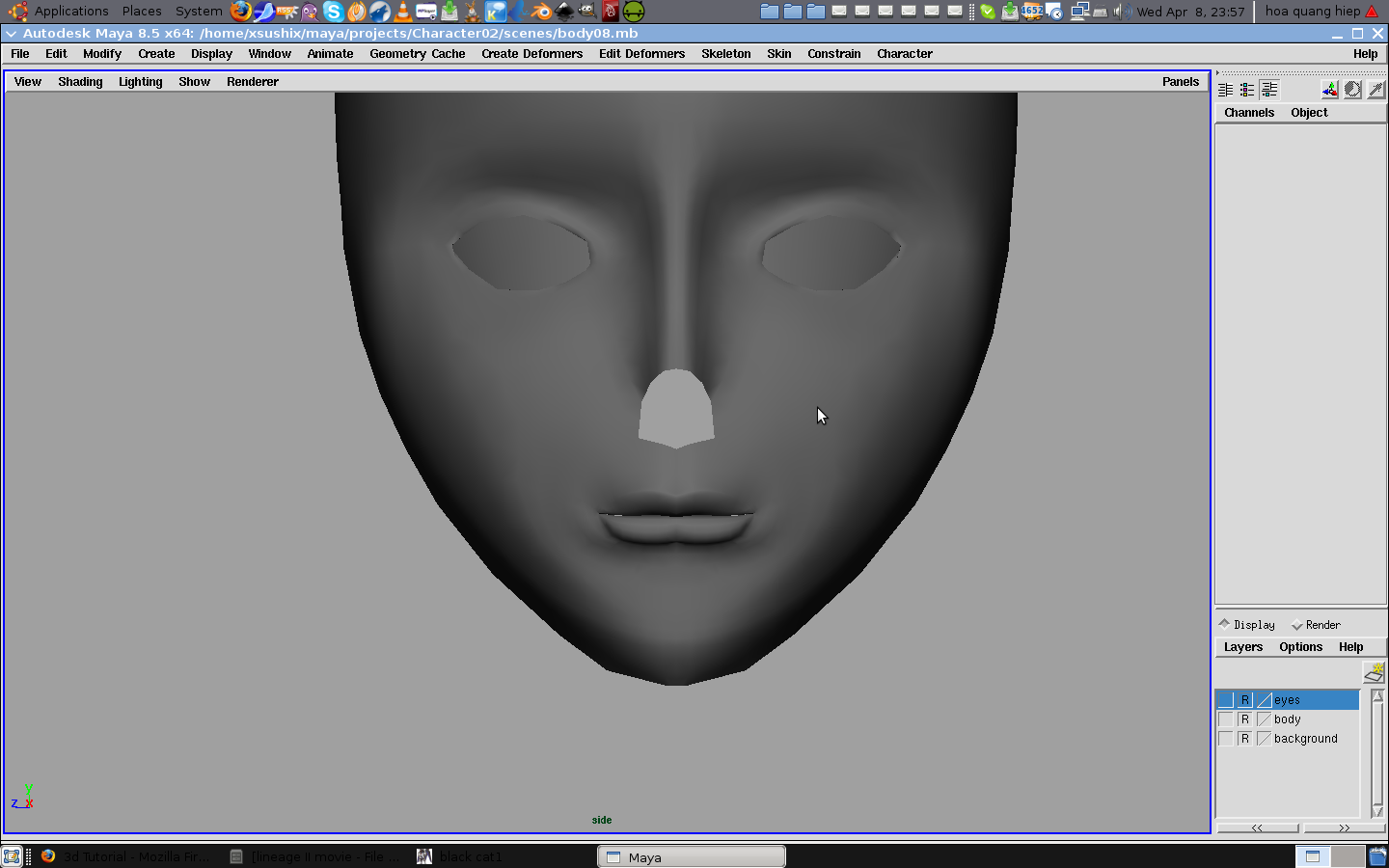Click the network connection tray icon
Viewport: 1389px width, 868px height.
coord(1079,12)
